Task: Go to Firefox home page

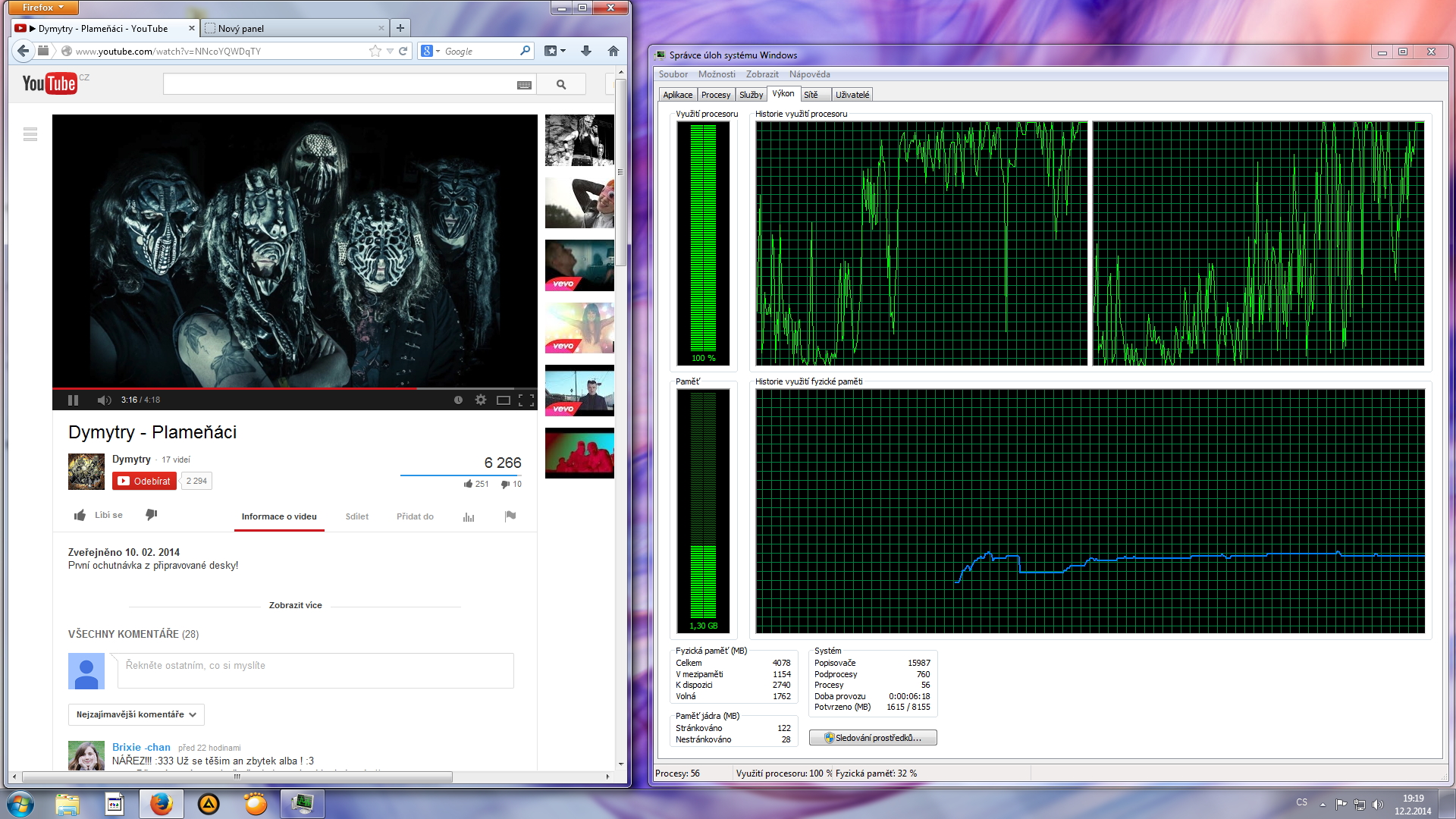Action: (613, 51)
